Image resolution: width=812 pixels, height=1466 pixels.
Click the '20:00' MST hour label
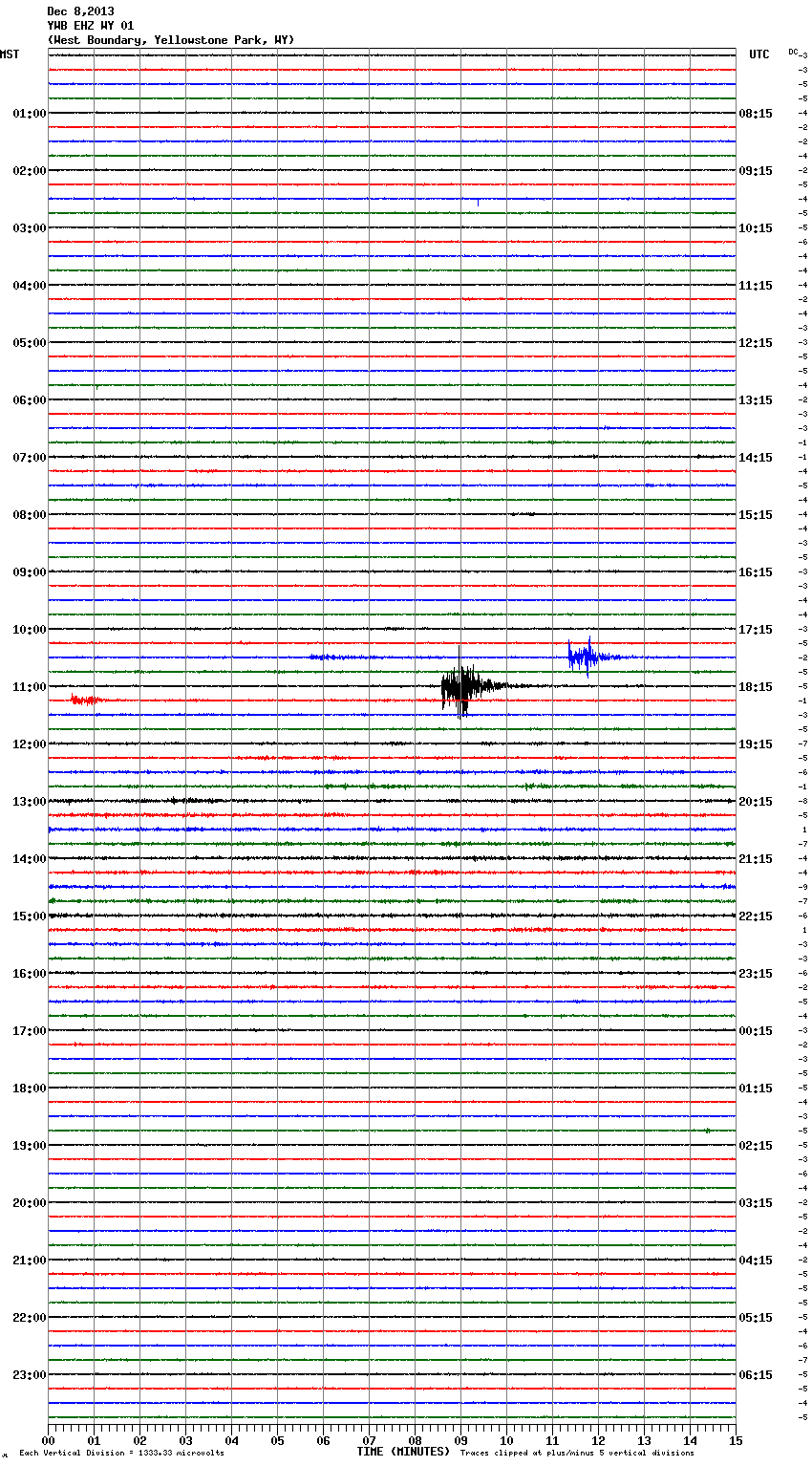coord(30,1203)
